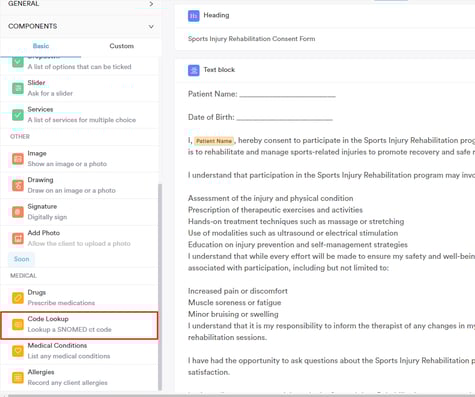Click the GENERAL section header

(81, 4)
